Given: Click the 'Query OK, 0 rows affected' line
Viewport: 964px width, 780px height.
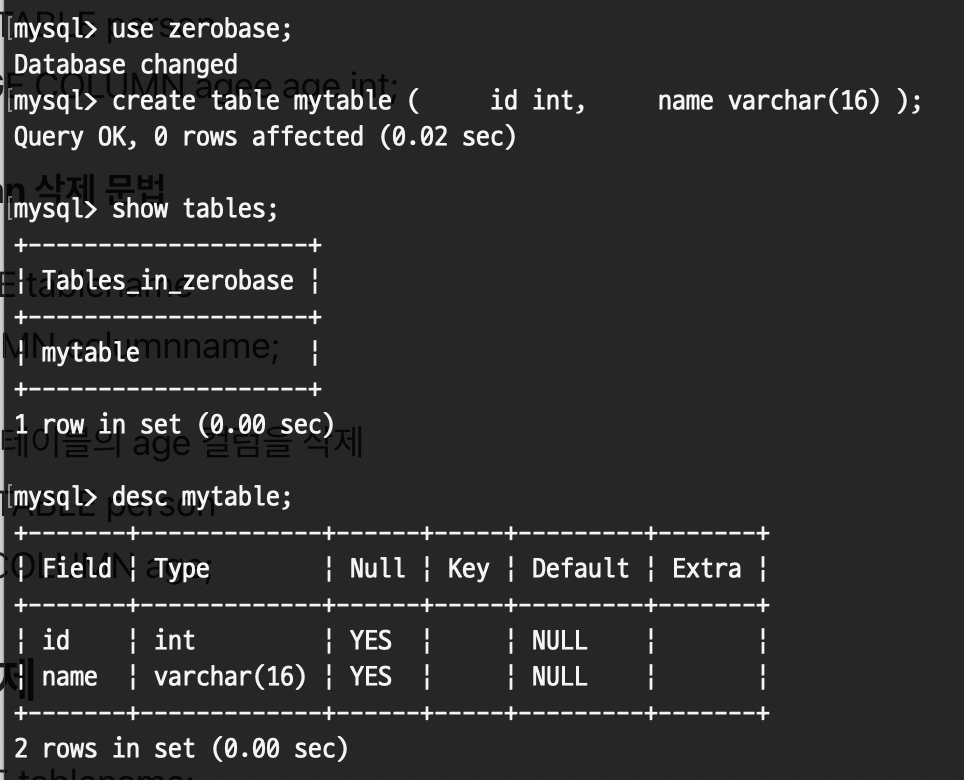Looking at the screenshot, I should click(x=265, y=136).
